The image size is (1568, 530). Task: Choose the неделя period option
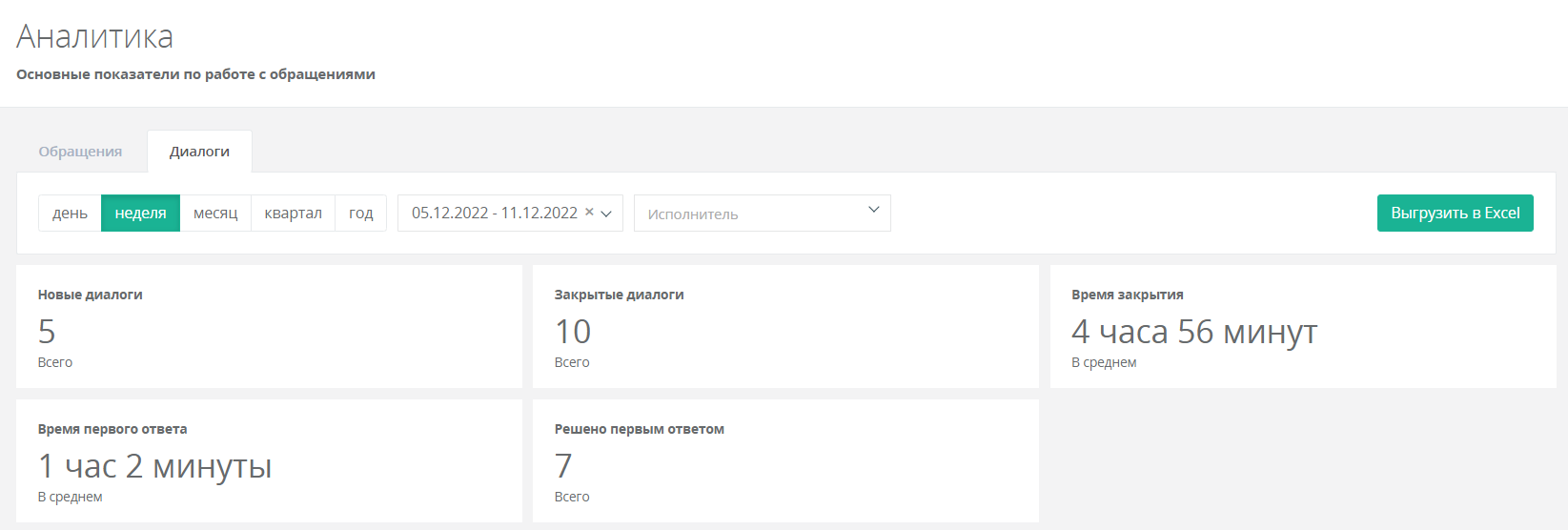(140, 214)
